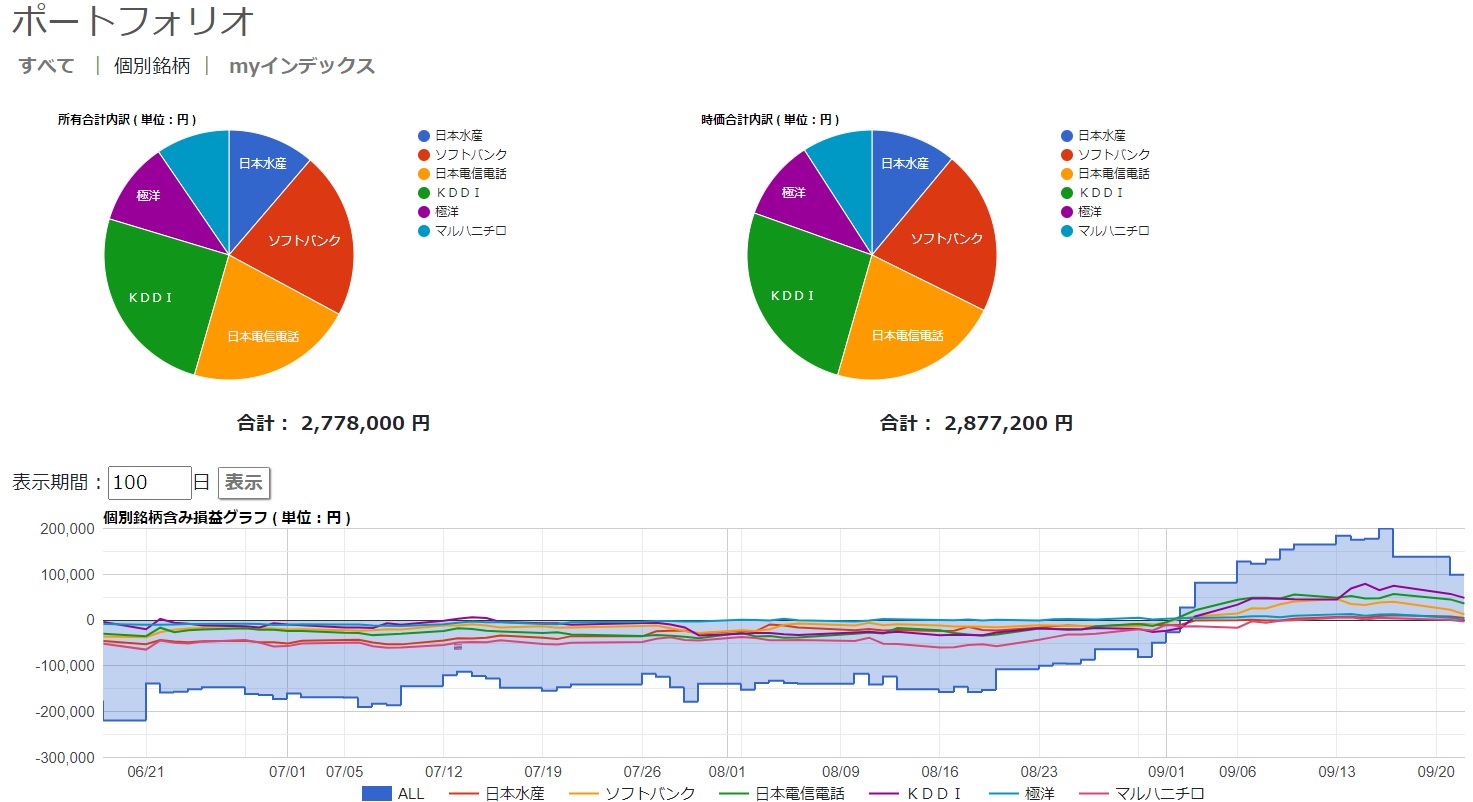Click マルハニチロ legend entry in left pie legend
Viewport: 1473px width, 802px height.
coord(462,231)
